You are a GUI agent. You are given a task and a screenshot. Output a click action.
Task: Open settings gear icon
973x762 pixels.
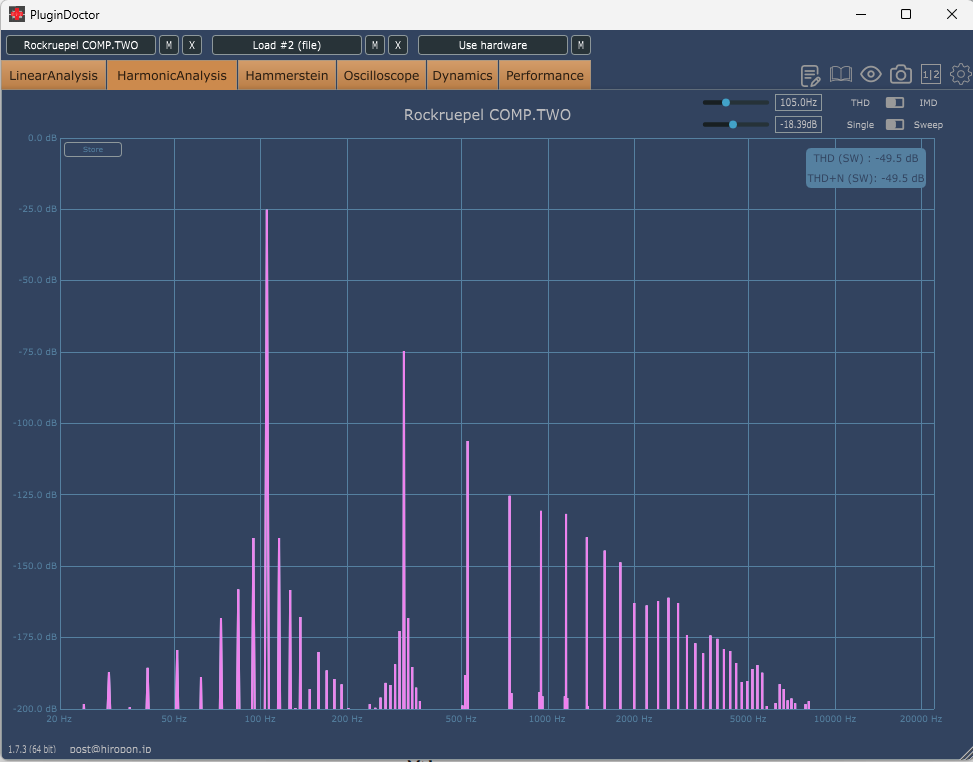pyautogui.click(x=961, y=74)
